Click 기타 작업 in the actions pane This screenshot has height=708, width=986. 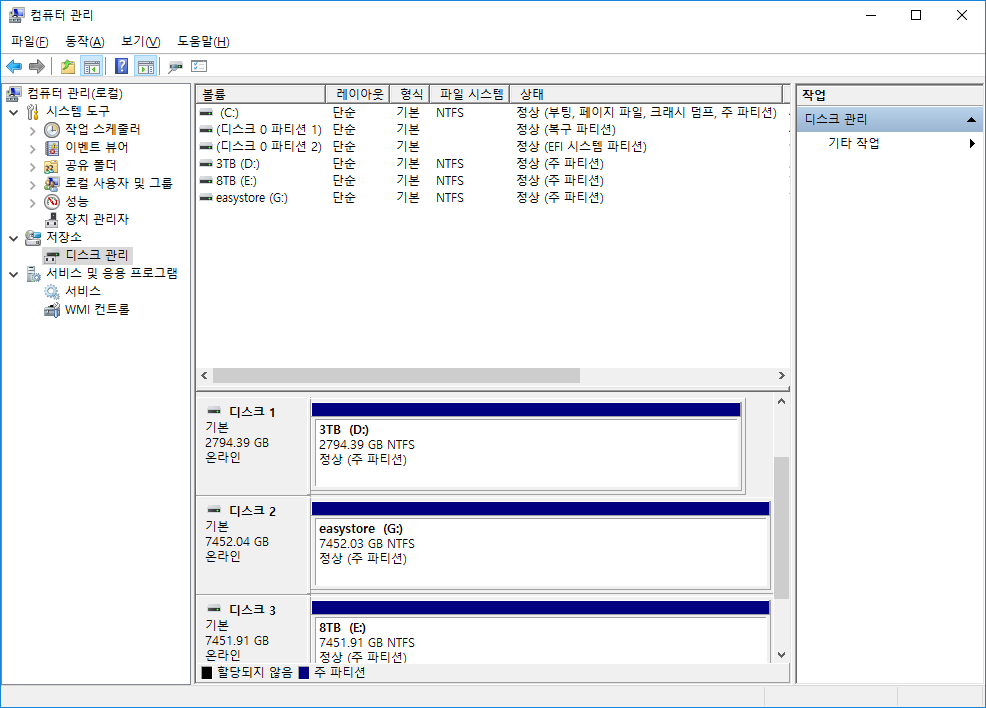coord(854,143)
